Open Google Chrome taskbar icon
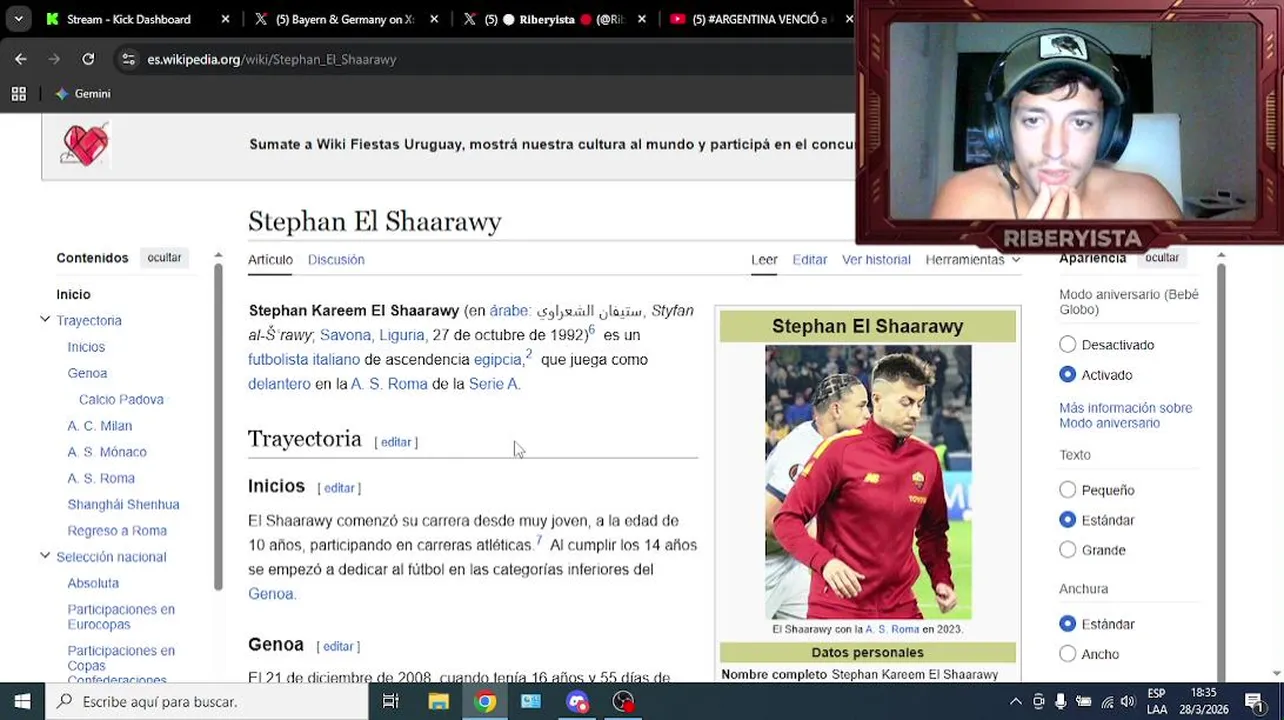This screenshot has height=720, width=1284. coord(485,701)
